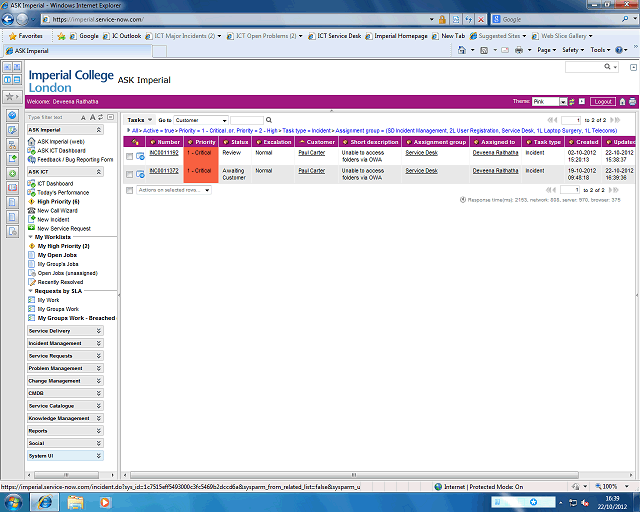The width and height of the screenshot is (640, 512).
Task: Click the red 1 - Critical cell in first row
Action: click(201, 155)
